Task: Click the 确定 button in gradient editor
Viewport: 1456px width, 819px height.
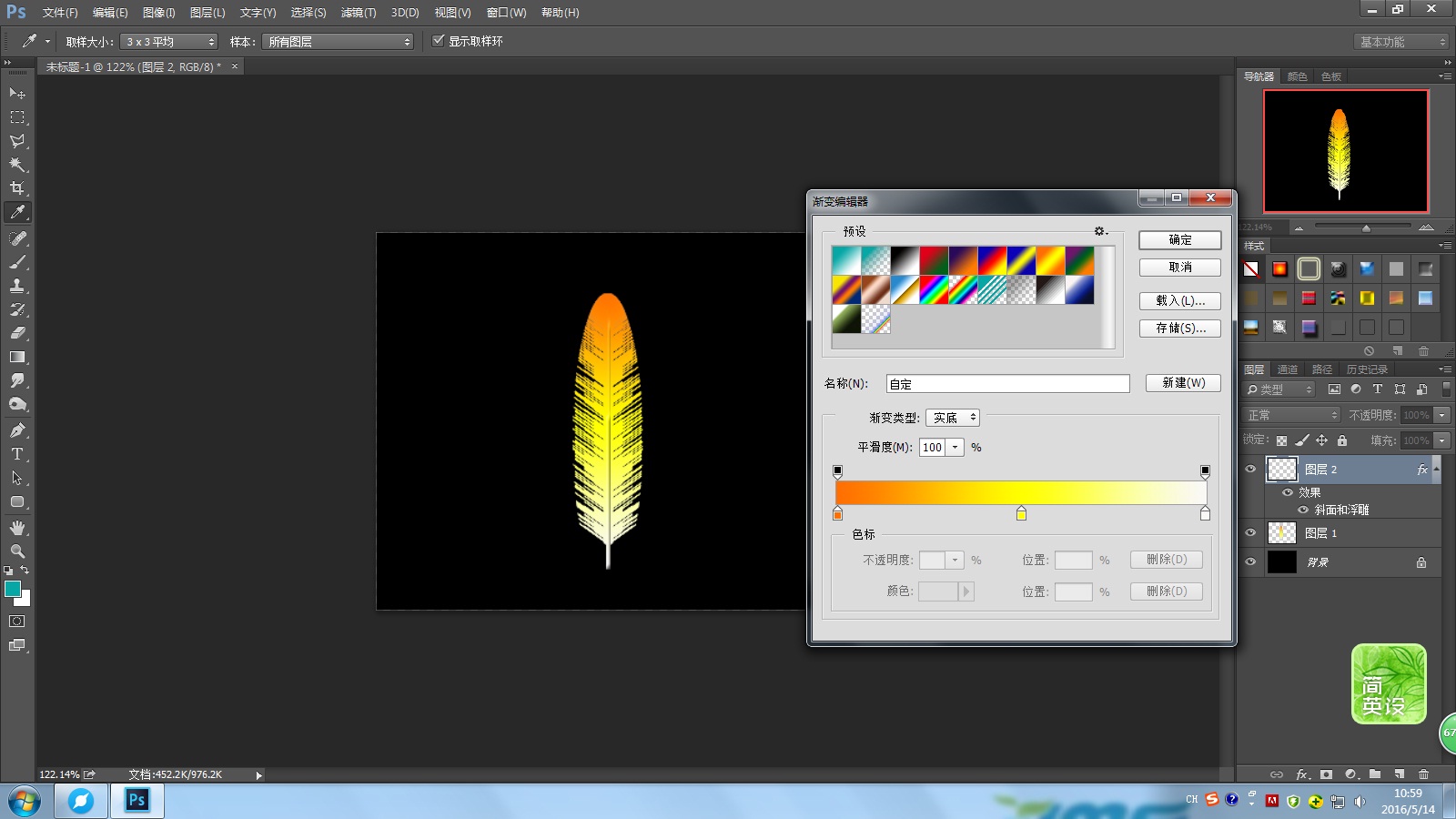Action: click(x=1179, y=240)
